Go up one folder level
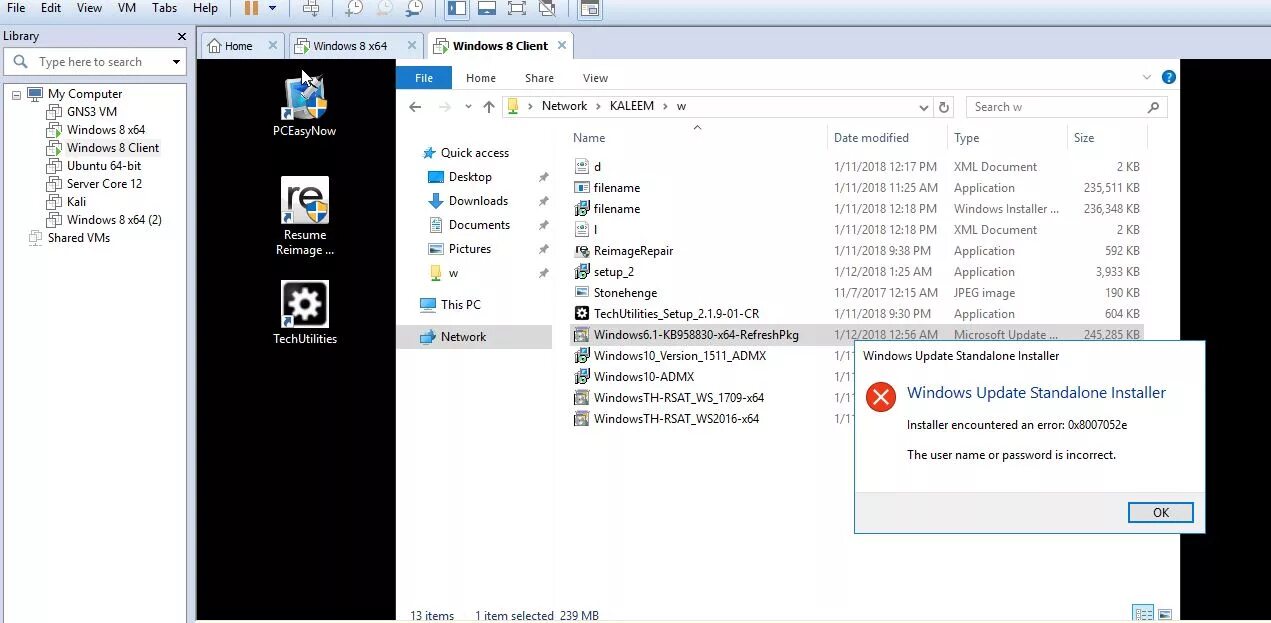1271x623 pixels. click(x=489, y=107)
